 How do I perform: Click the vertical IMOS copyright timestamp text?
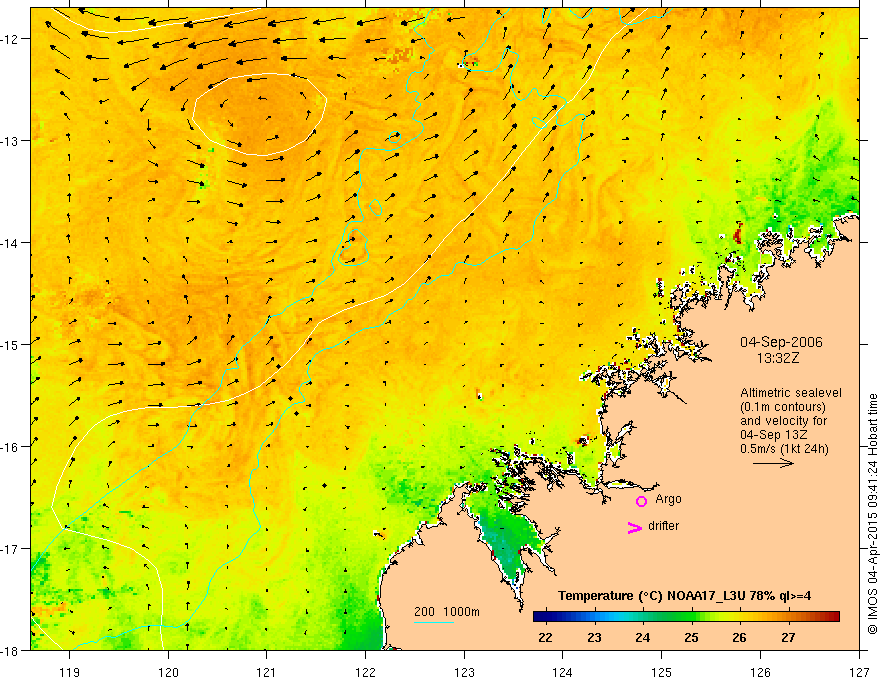click(x=872, y=516)
